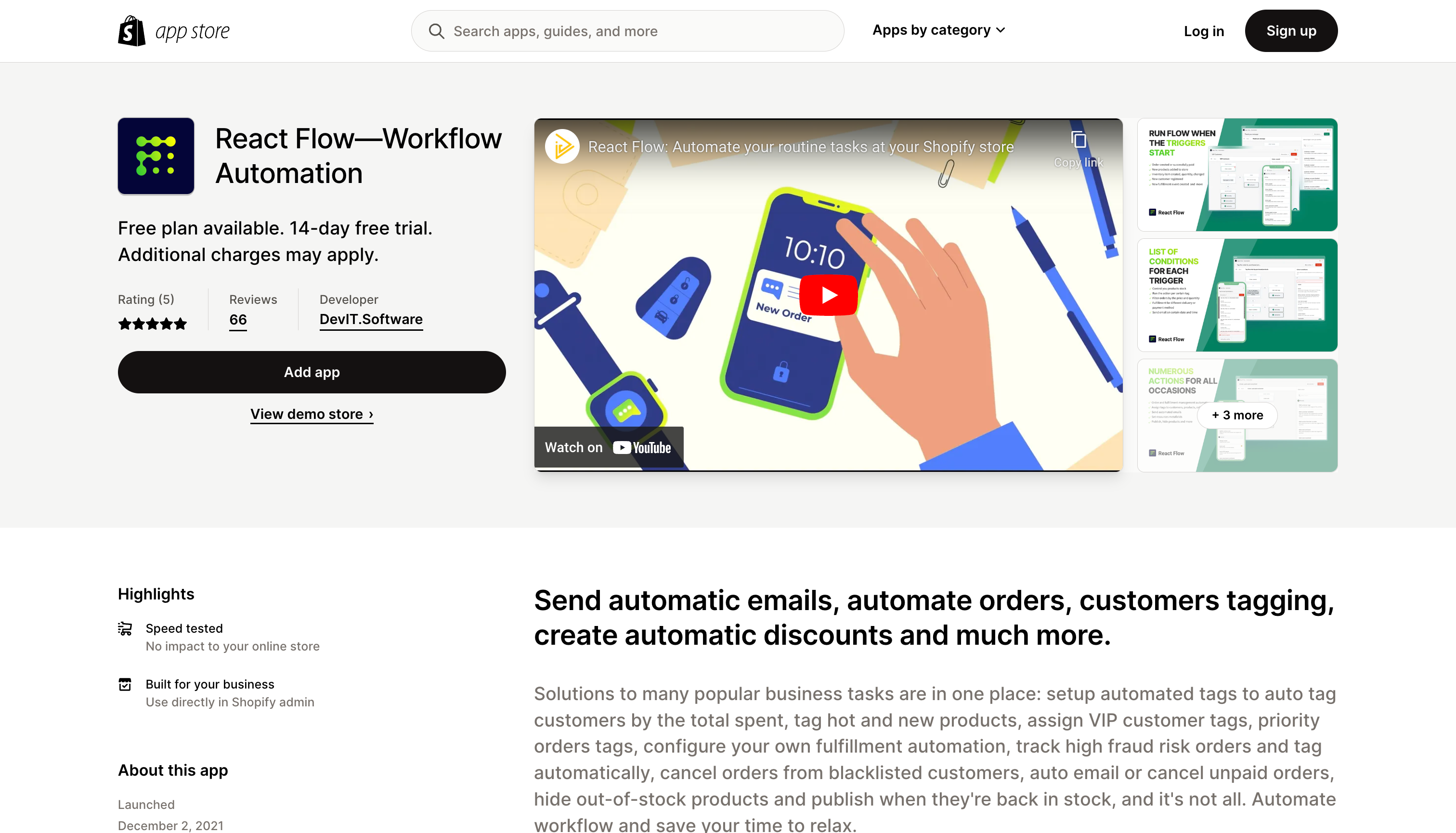Click the chevron next to Apps by category

[x=1000, y=30]
